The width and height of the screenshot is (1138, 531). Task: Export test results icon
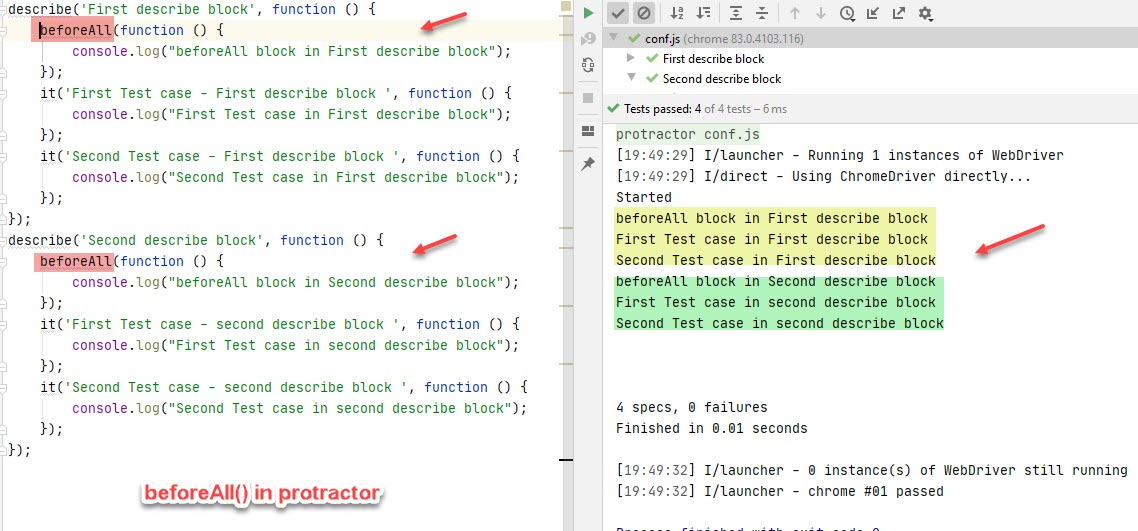coord(898,13)
